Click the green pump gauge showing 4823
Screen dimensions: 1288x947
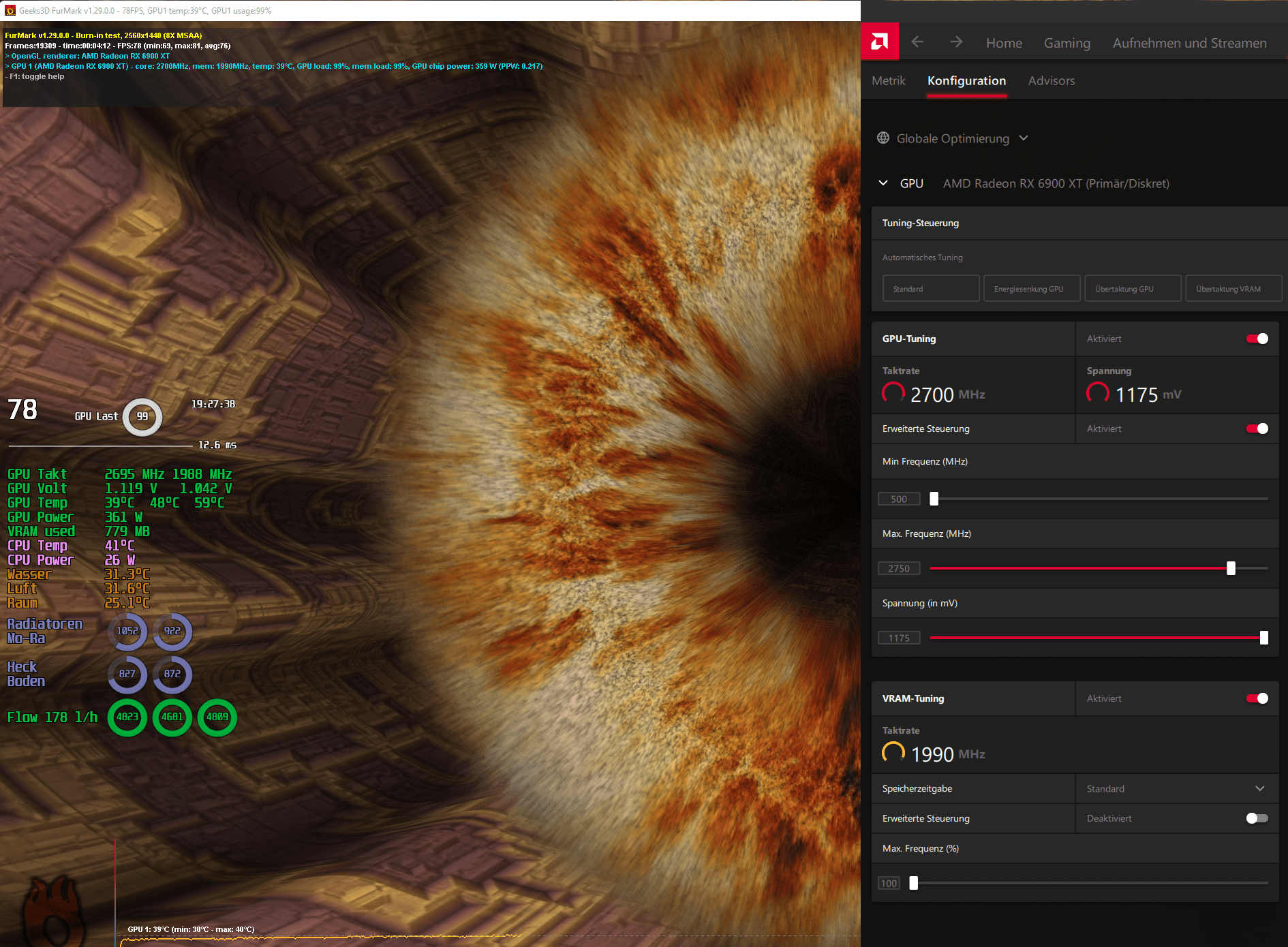127,717
